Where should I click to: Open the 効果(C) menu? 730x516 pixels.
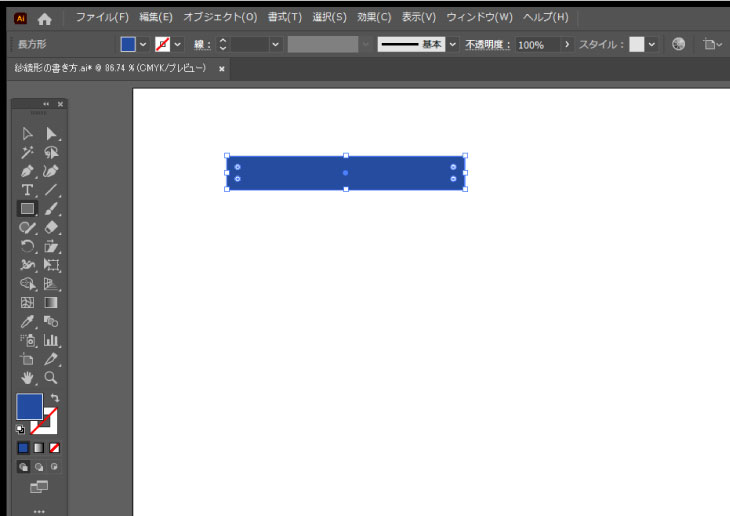point(374,18)
